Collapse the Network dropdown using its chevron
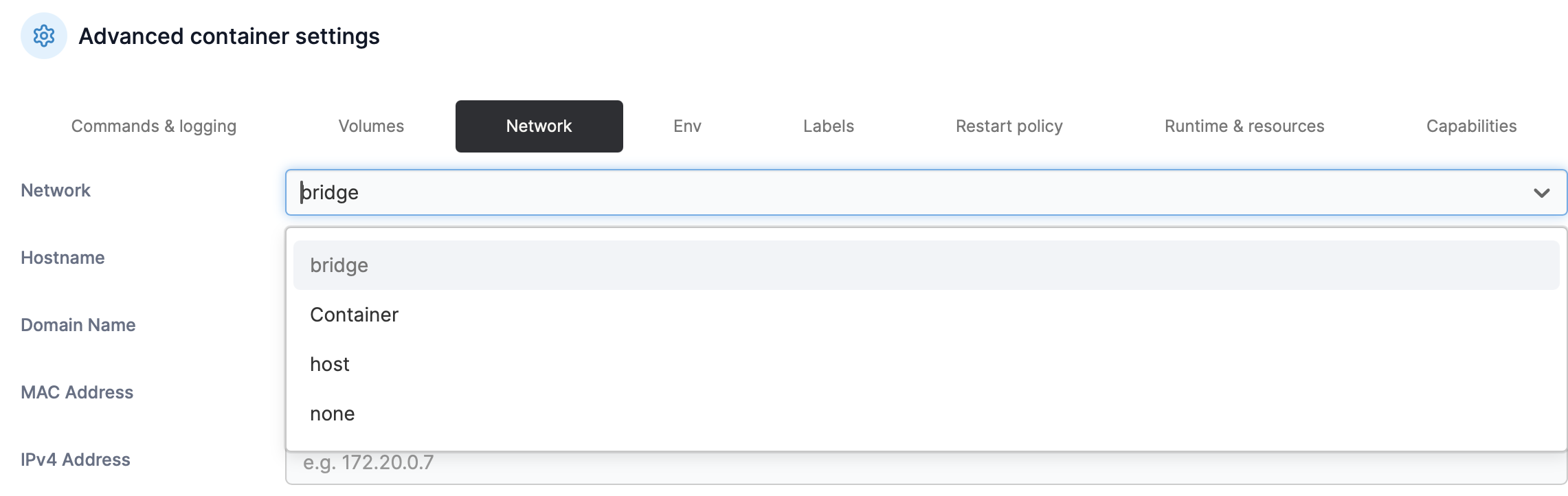1568x496 pixels. tap(1541, 193)
